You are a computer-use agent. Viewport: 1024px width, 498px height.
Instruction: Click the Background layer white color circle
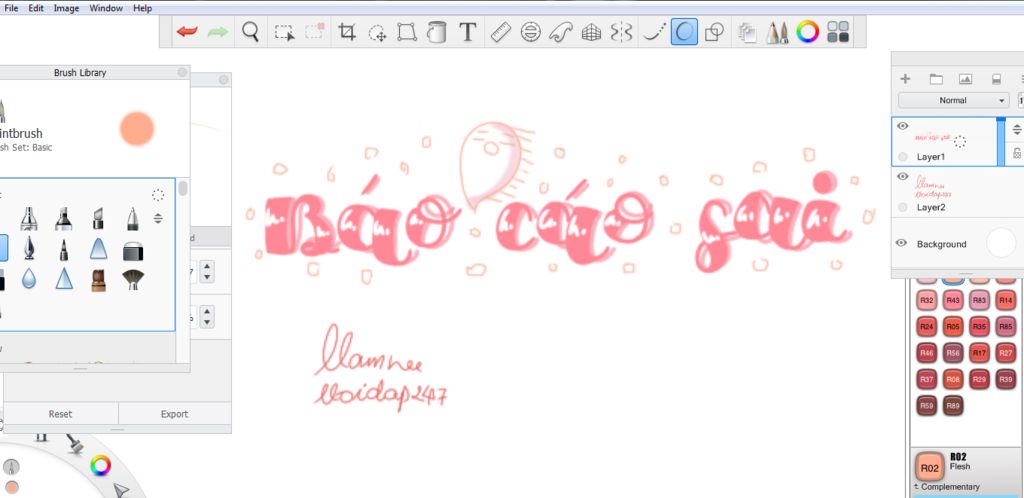[x=1001, y=243]
